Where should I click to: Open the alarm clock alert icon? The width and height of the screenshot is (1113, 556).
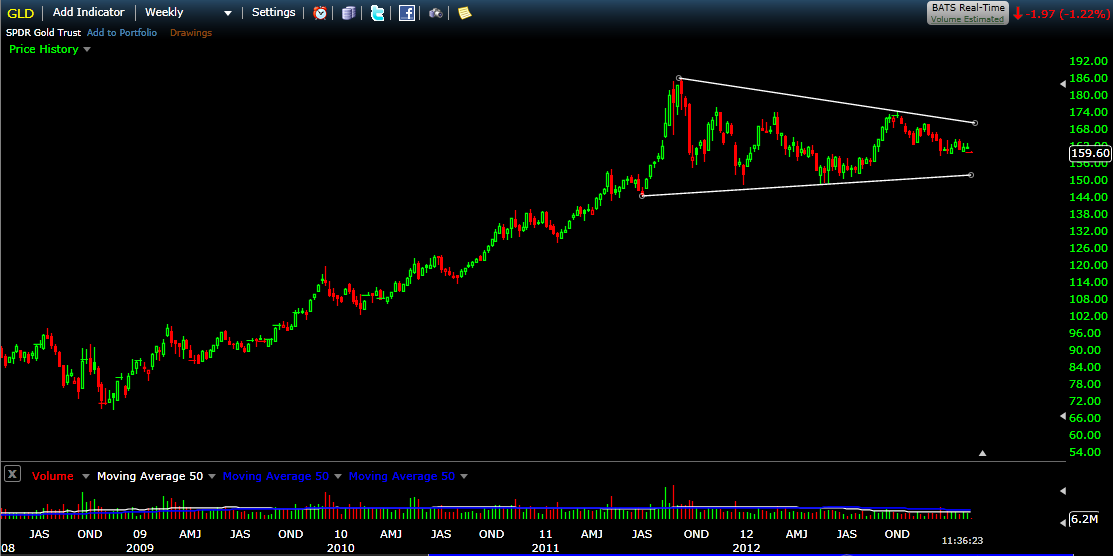(x=320, y=13)
